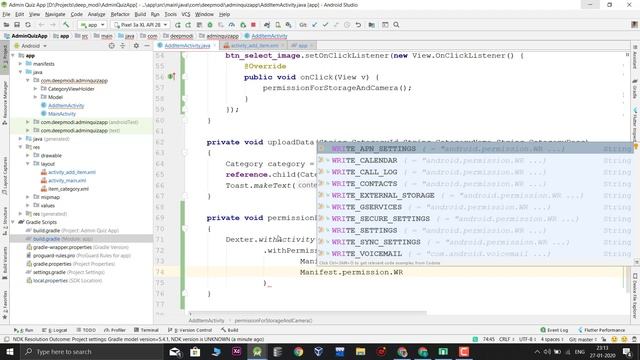
Task: Choose WRITE_CALENDAR suggestion
Action: (475, 160)
